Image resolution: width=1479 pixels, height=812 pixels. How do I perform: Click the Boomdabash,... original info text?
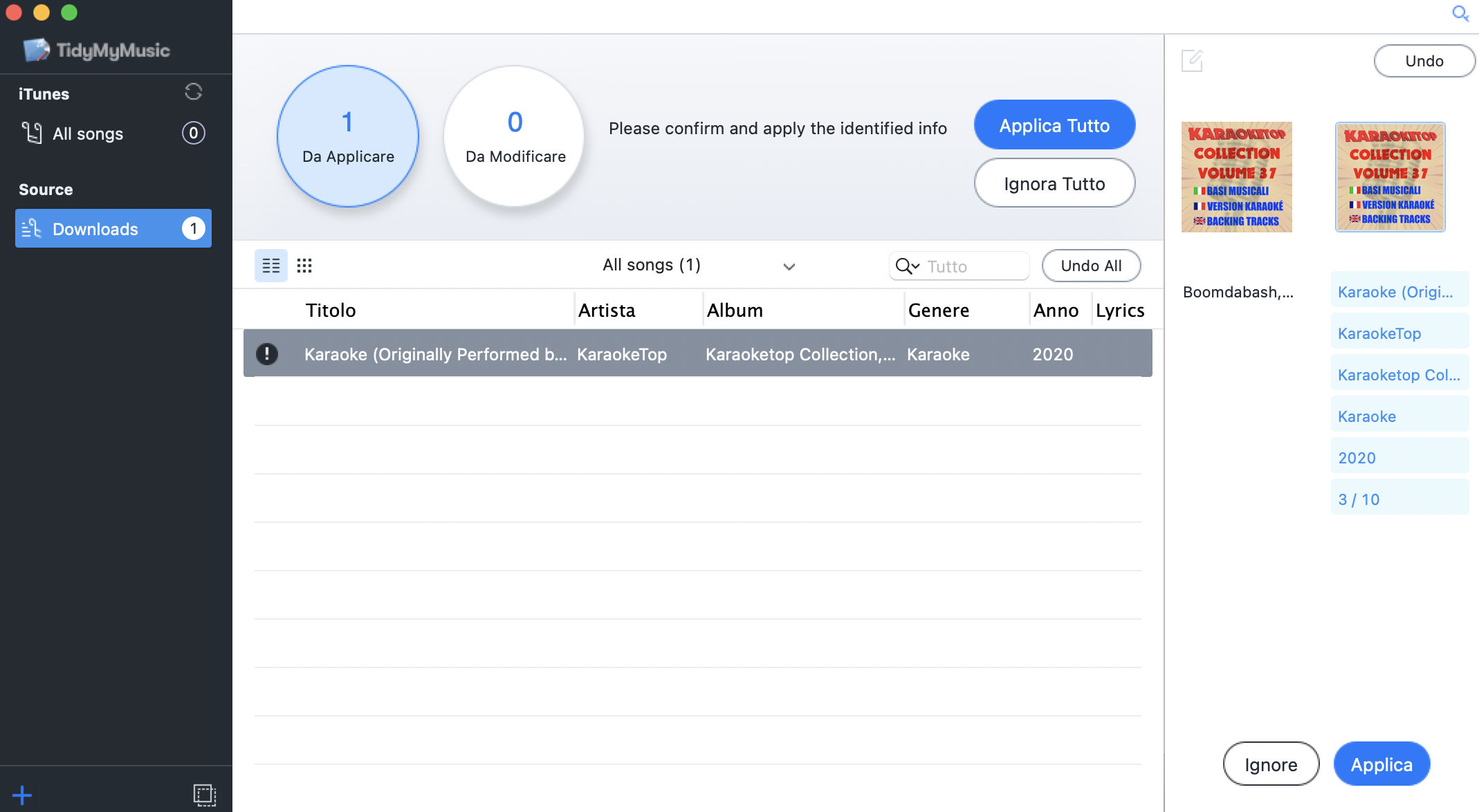1238,292
